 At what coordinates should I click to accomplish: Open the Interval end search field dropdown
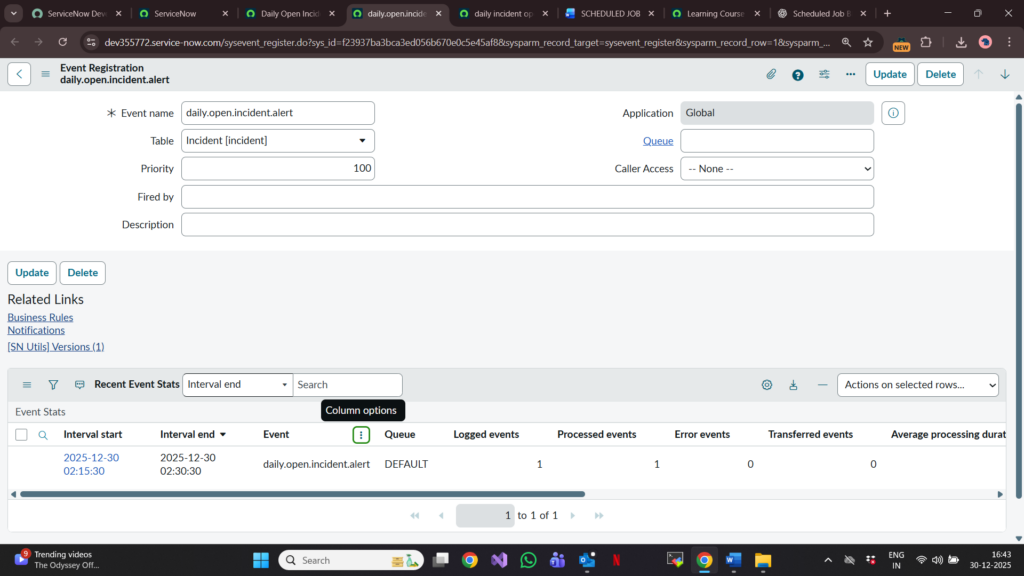[x=237, y=385]
